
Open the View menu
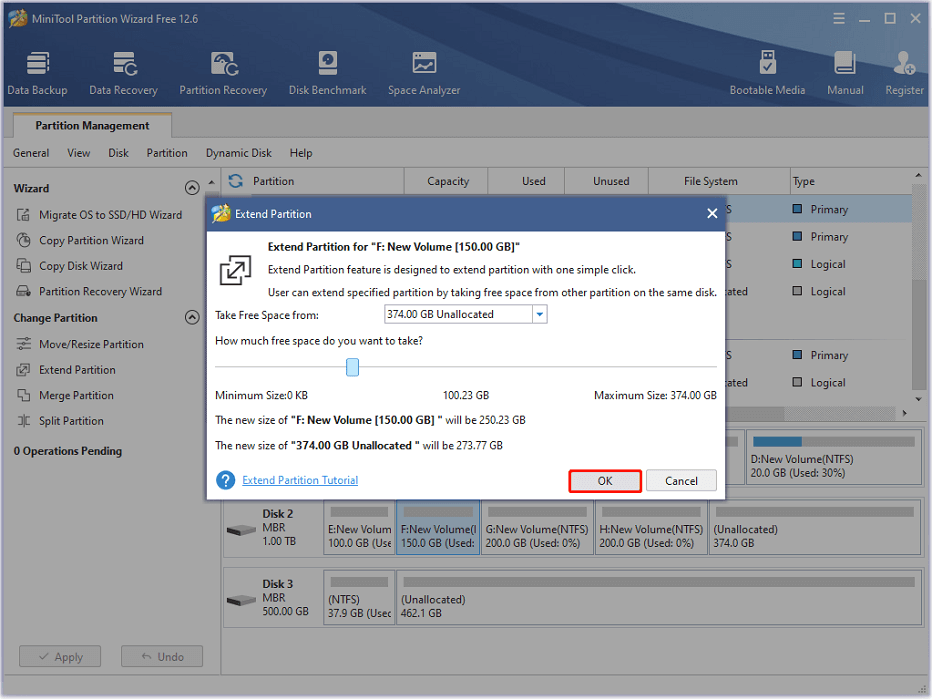(x=78, y=153)
